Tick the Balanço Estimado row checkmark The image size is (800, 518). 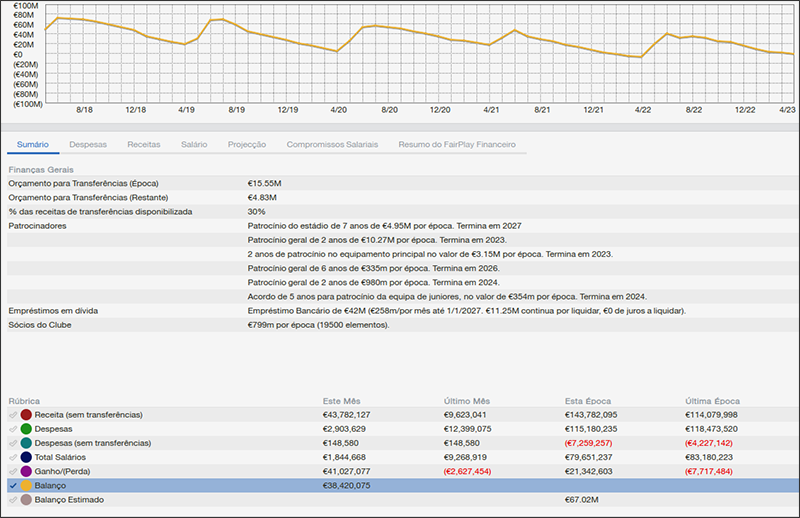click(13, 499)
